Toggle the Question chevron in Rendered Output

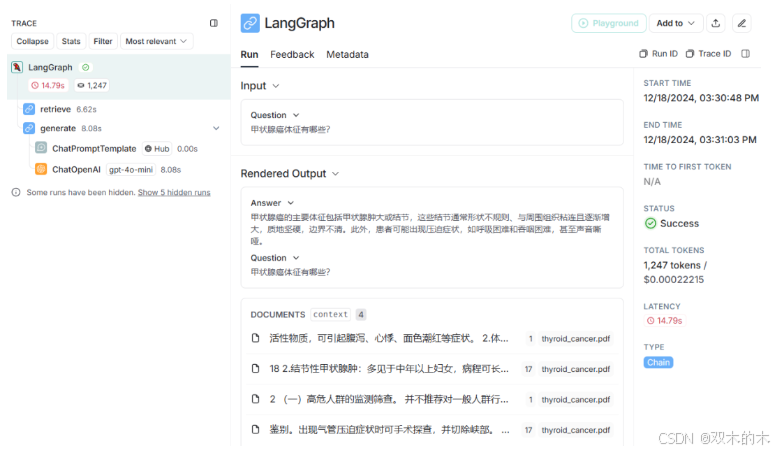296,258
